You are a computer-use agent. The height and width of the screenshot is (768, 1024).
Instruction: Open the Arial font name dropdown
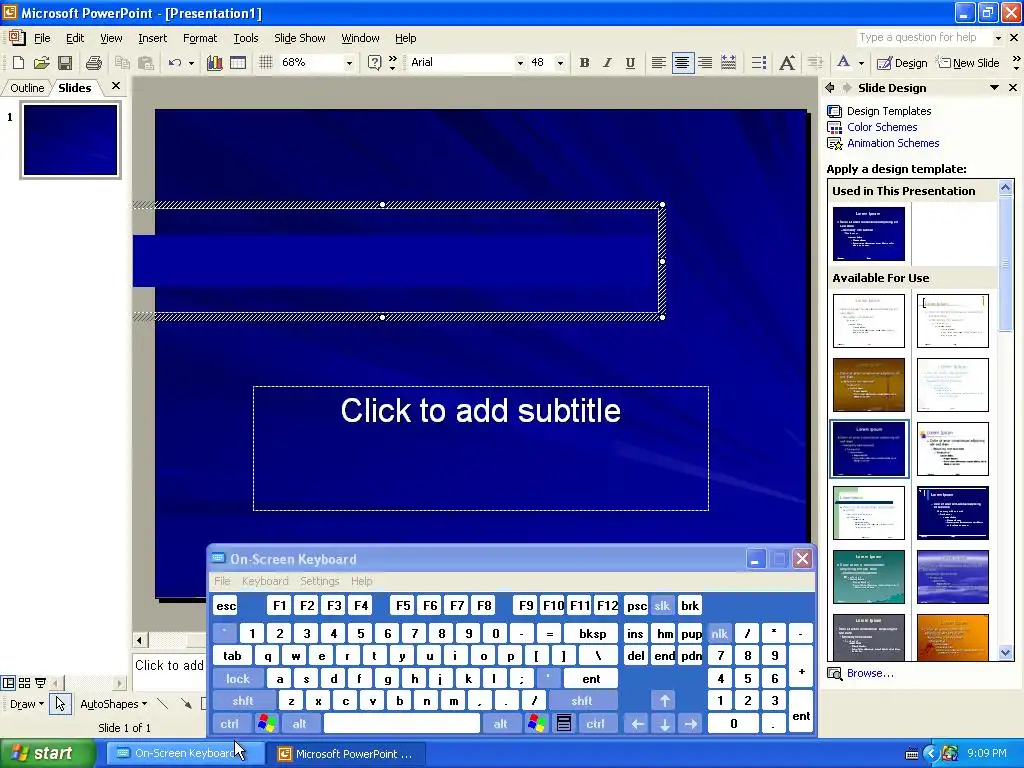(520, 63)
